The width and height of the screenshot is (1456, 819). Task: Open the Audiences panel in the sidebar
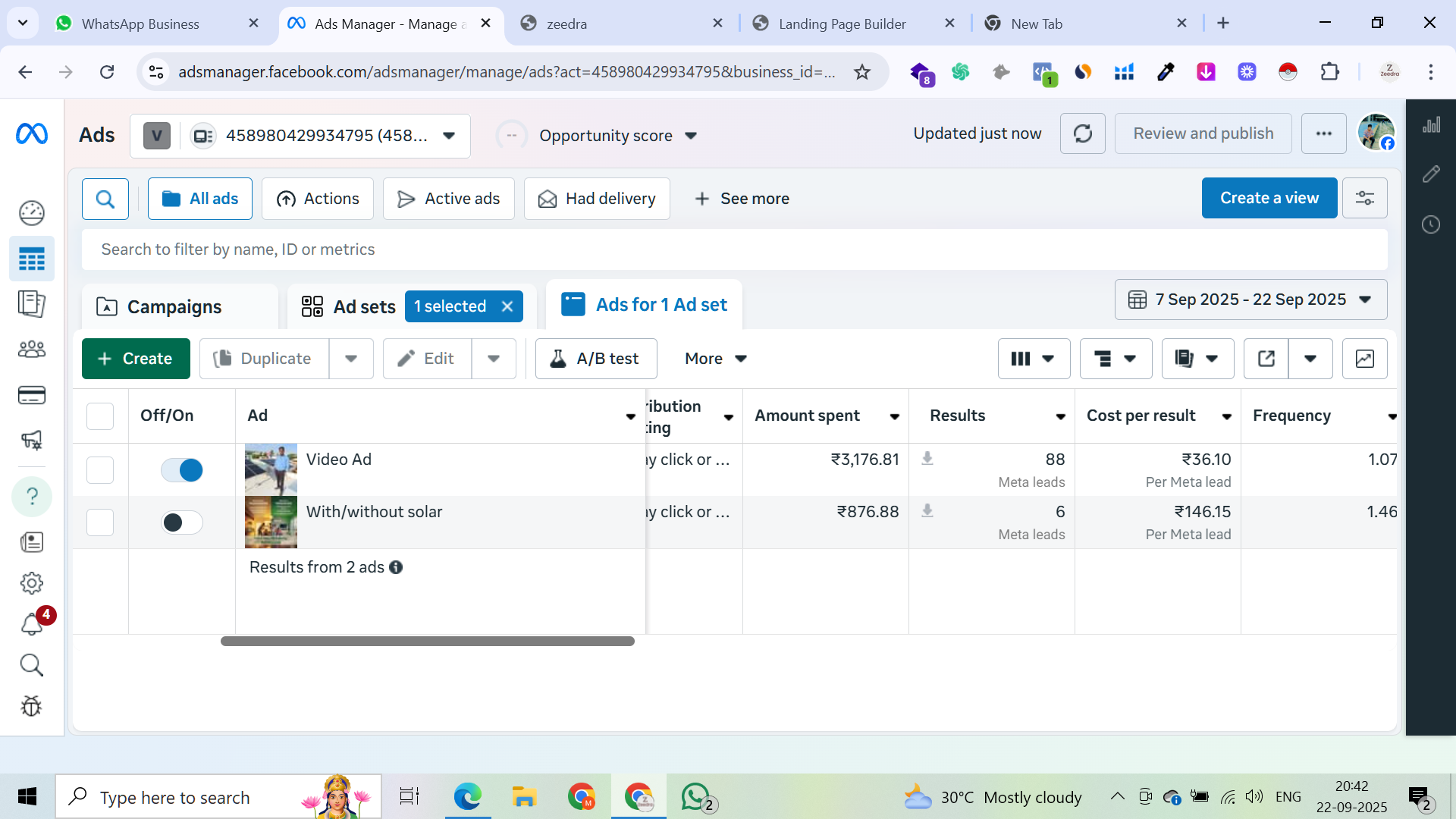point(32,349)
